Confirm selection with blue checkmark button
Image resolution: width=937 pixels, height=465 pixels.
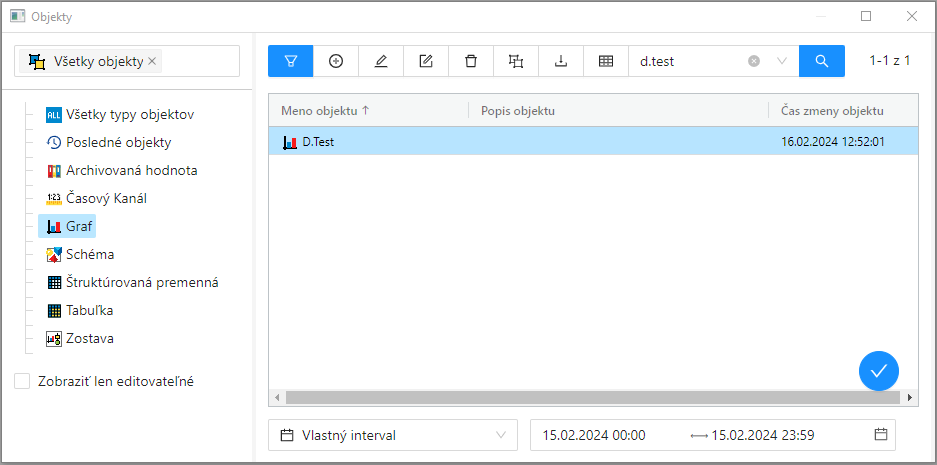(878, 371)
